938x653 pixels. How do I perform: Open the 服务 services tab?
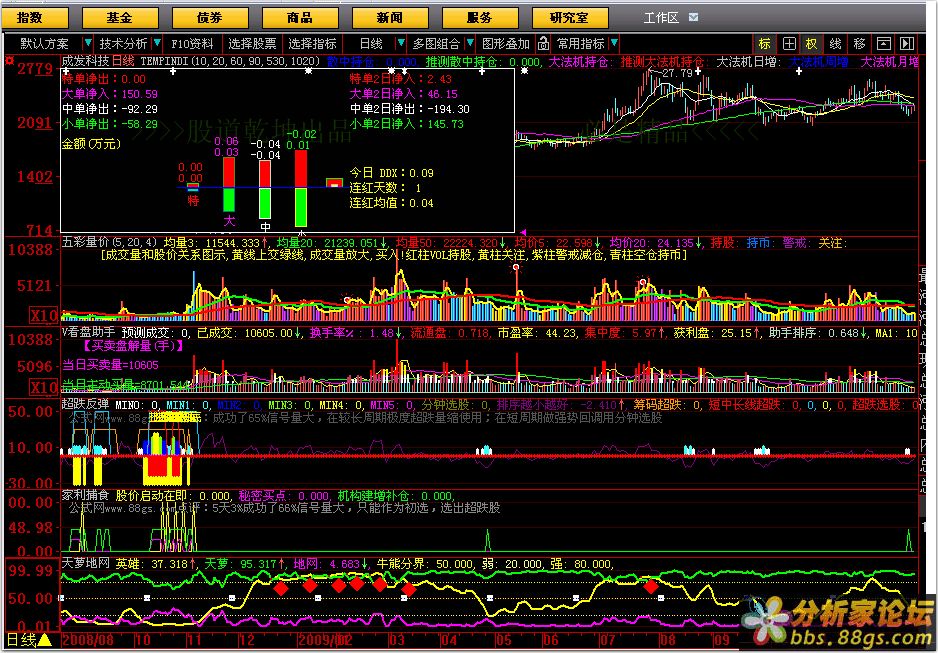[480, 18]
